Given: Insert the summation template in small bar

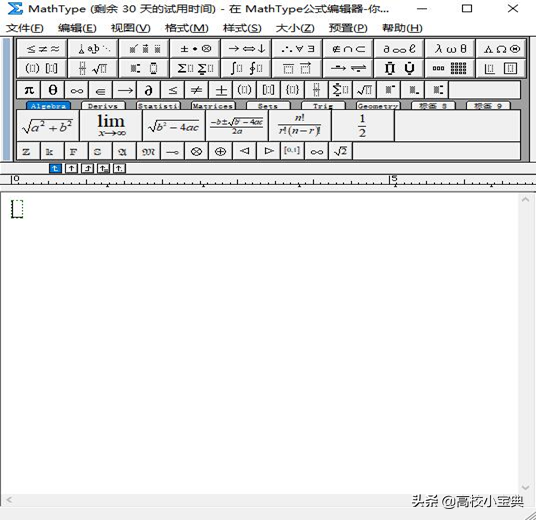Looking at the screenshot, I should point(340,90).
